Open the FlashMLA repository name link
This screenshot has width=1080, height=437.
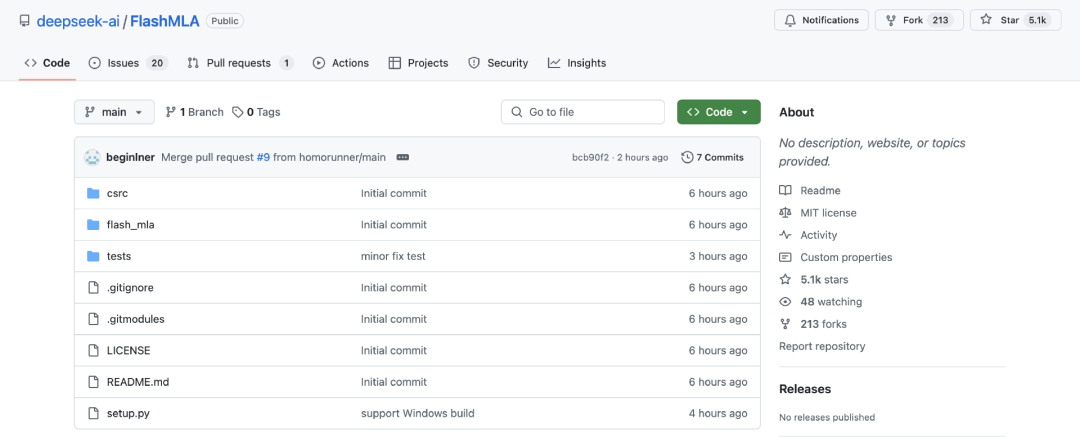pyautogui.click(x=165, y=21)
